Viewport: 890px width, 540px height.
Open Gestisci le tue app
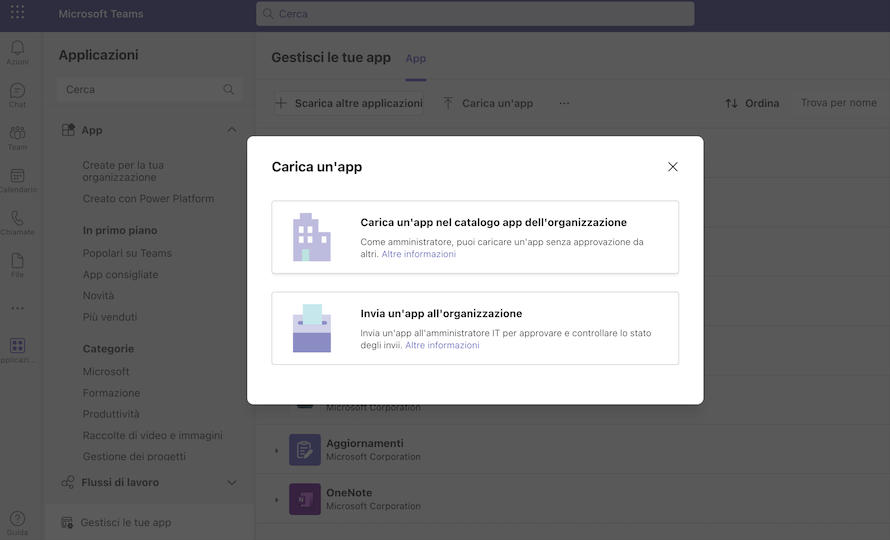point(125,522)
